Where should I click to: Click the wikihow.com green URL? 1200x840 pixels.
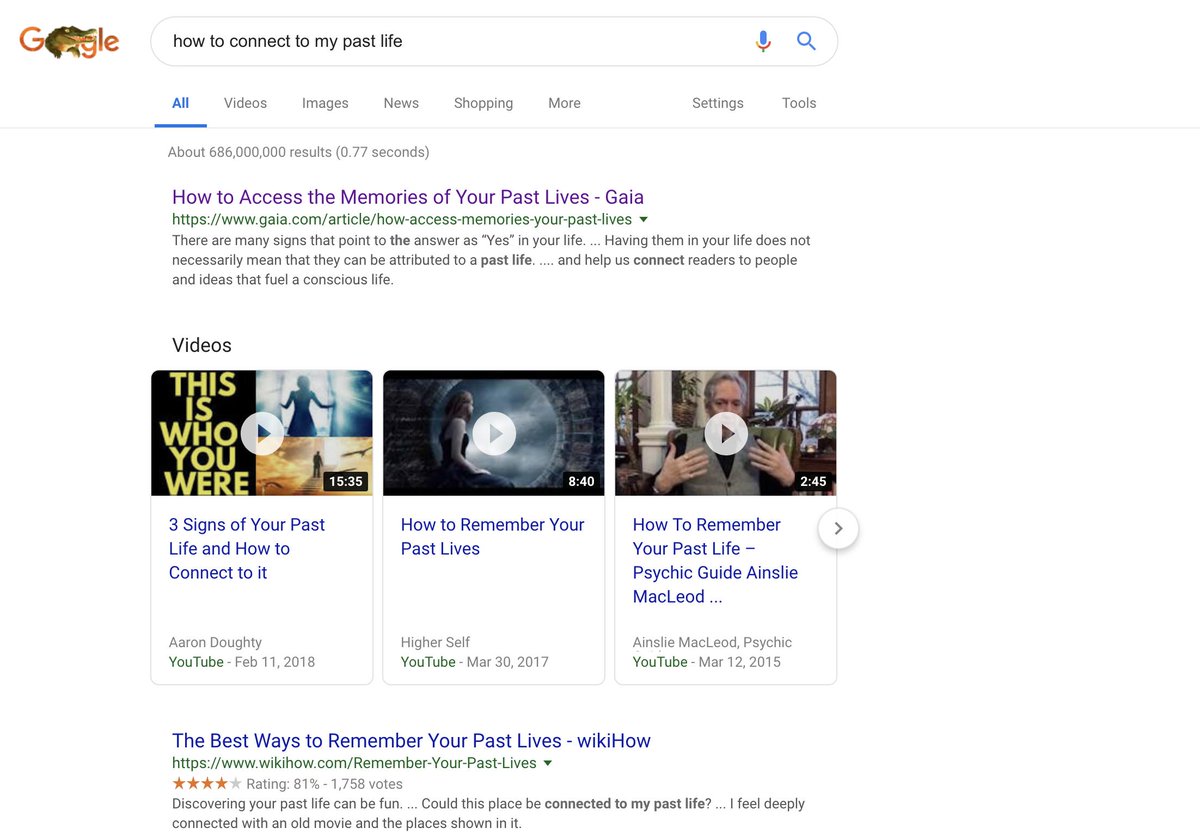pyautogui.click(x=354, y=763)
